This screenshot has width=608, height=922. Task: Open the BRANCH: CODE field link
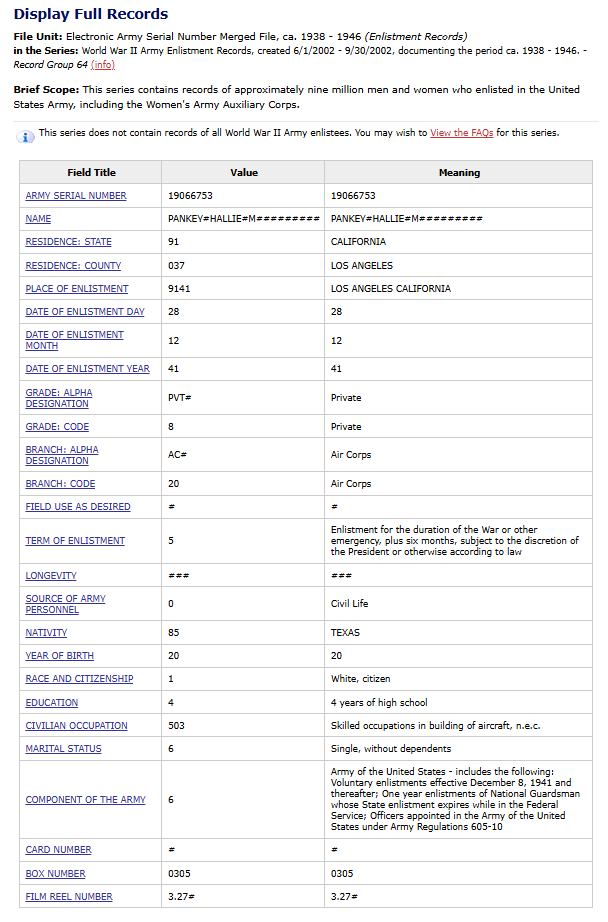pos(62,484)
